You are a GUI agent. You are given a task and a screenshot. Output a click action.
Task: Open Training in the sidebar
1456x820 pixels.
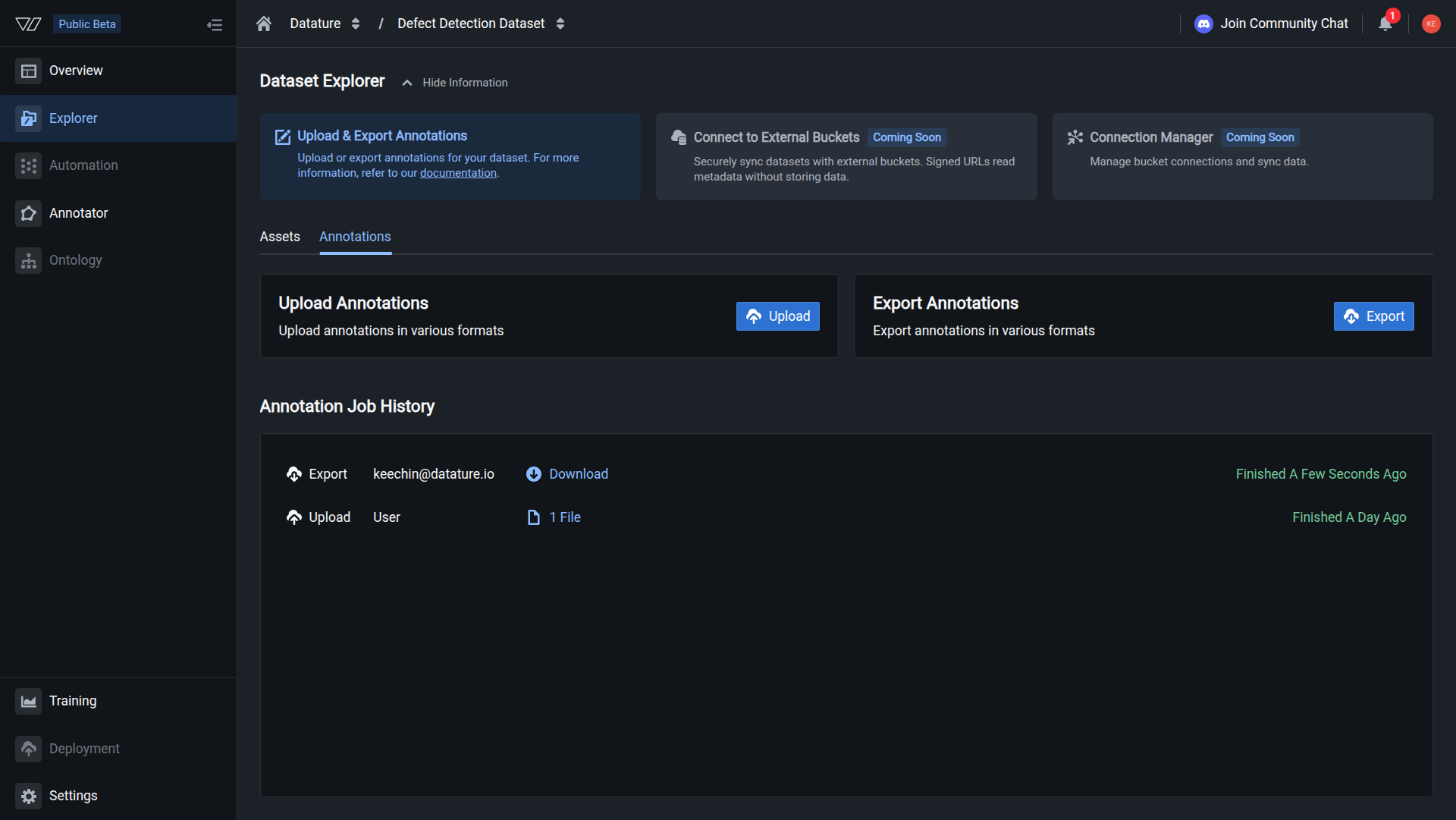point(118,701)
